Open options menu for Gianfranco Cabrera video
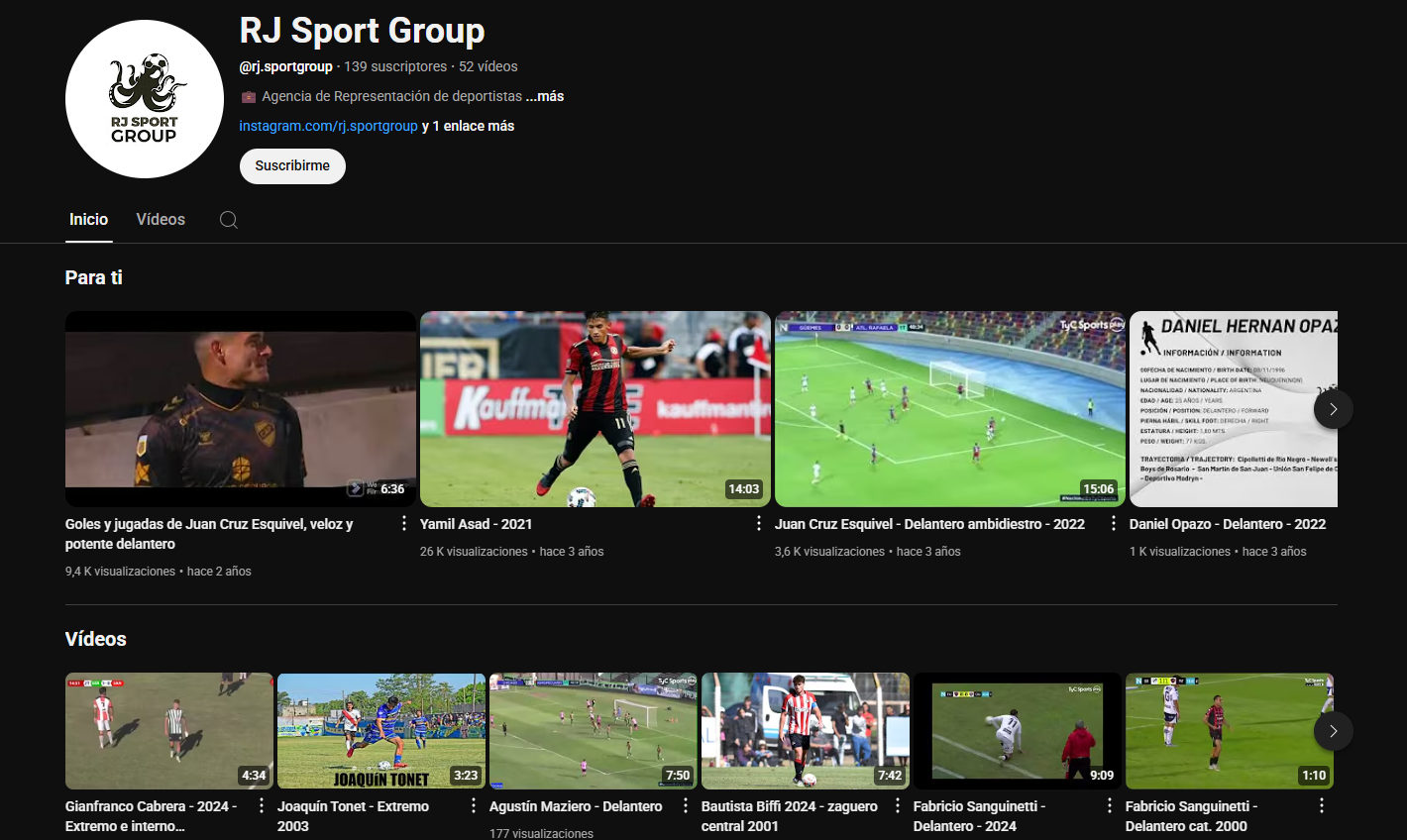1407x840 pixels. (262, 805)
